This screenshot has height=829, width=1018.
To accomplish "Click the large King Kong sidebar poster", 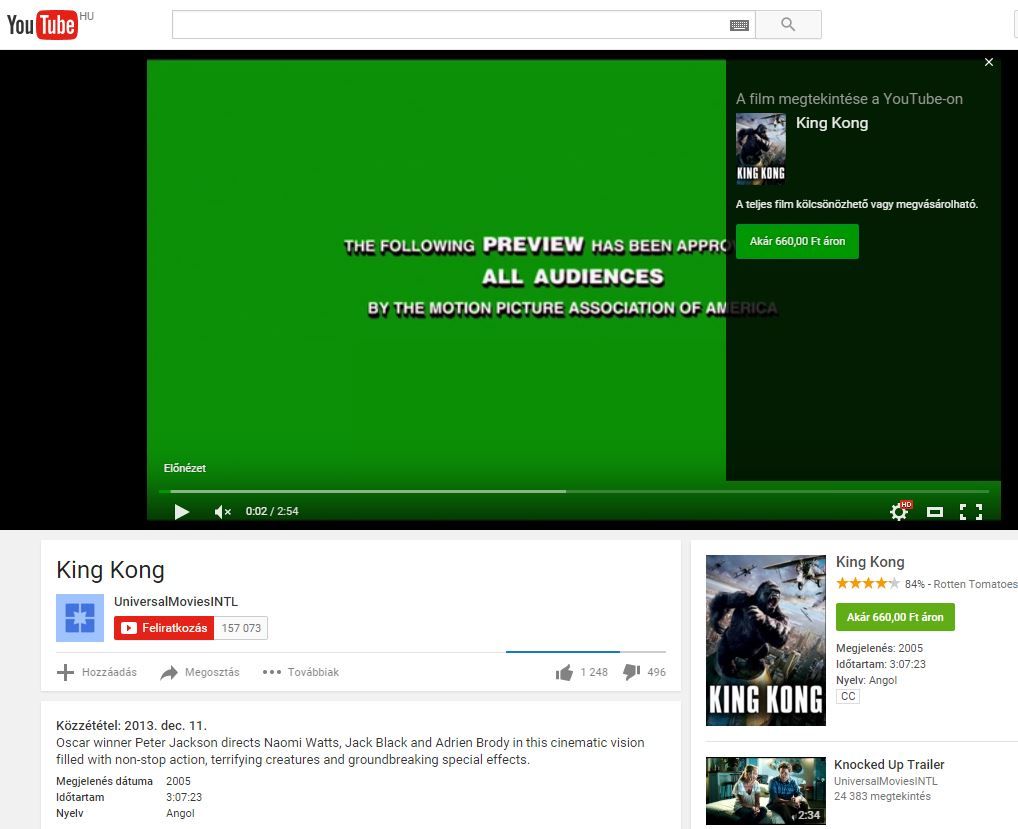I will tap(766, 640).
